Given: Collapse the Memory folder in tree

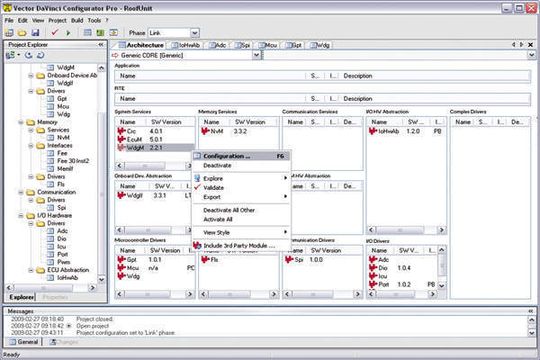Looking at the screenshot, I should coord(21,122).
